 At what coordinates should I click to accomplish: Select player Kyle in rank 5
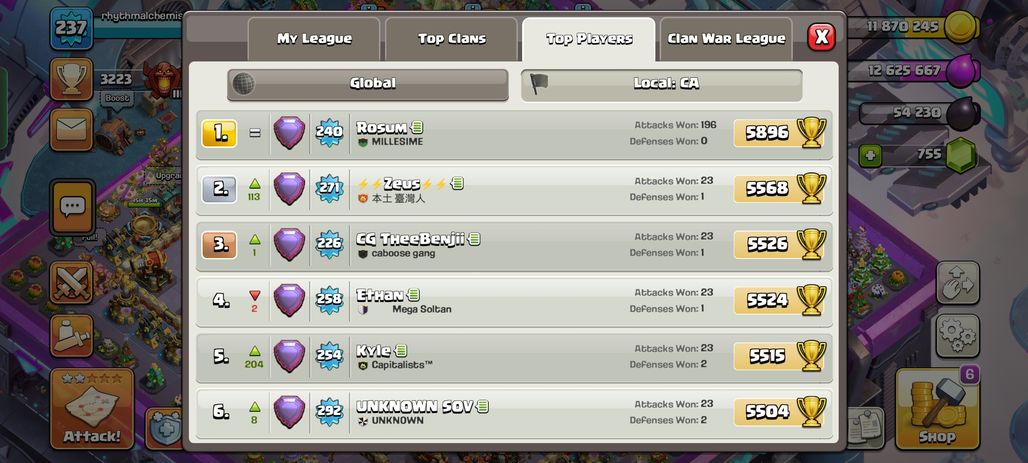point(514,357)
